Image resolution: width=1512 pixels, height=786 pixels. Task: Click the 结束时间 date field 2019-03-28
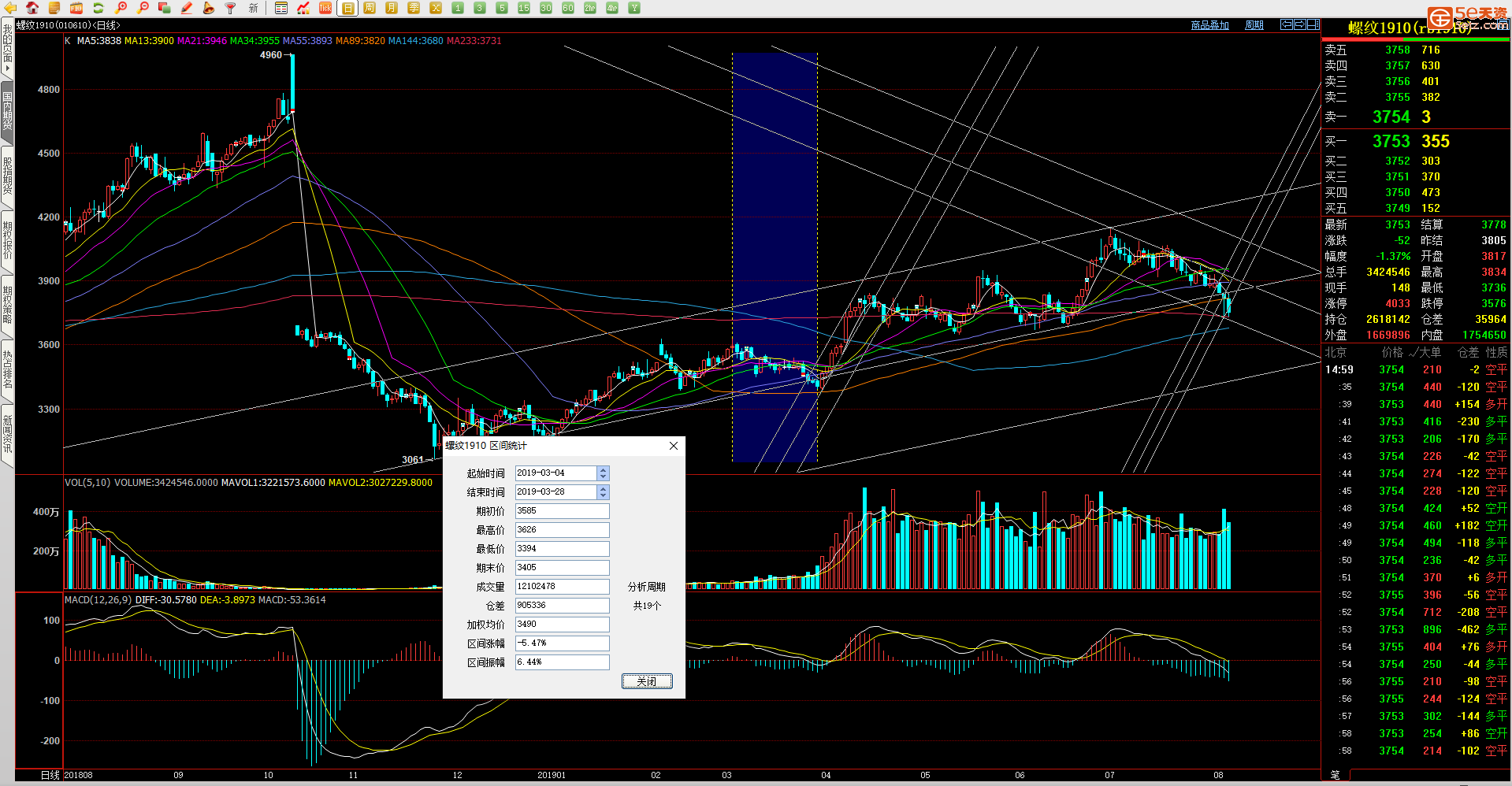click(x=556, y=492)
